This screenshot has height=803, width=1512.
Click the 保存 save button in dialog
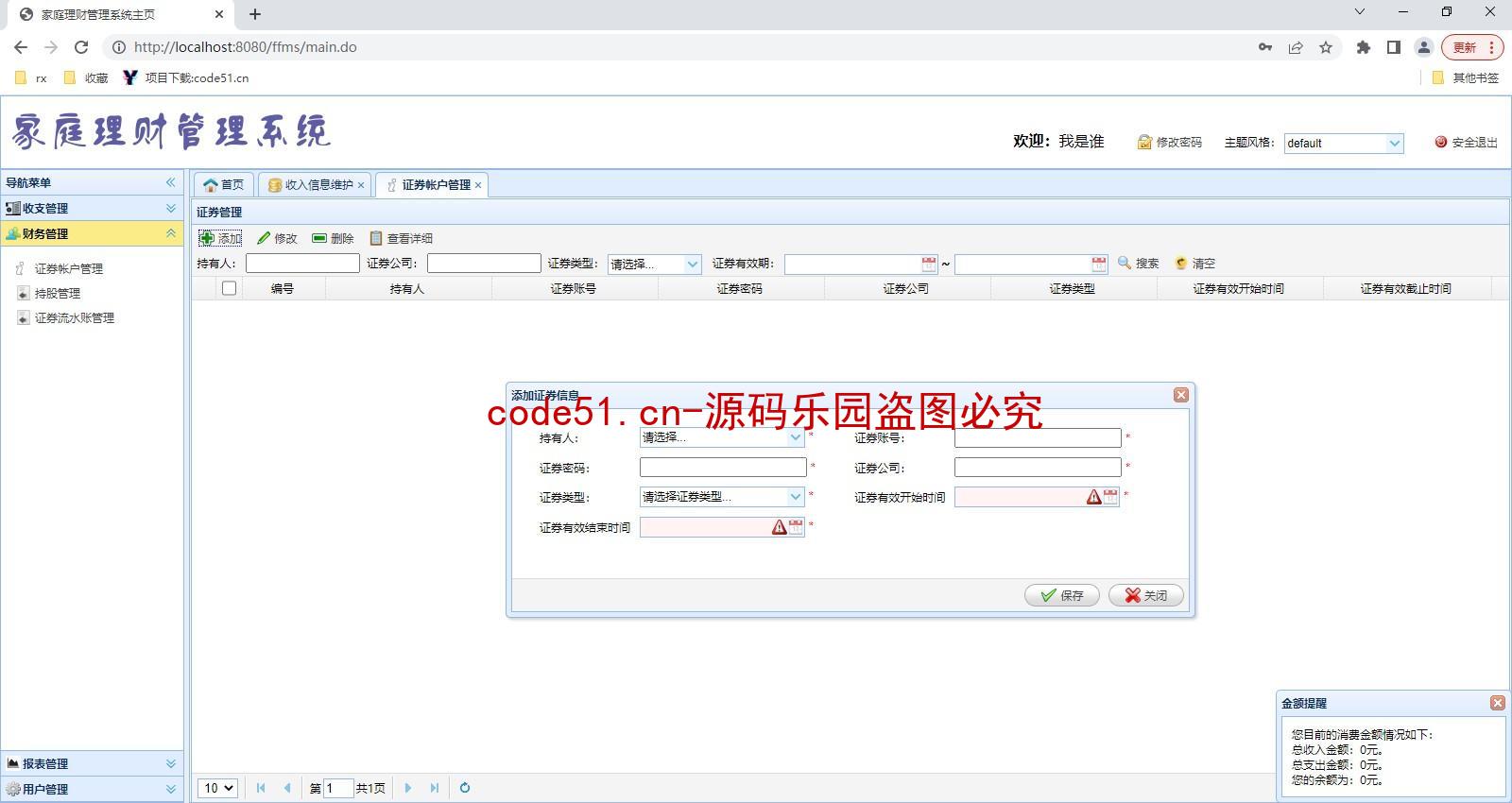click(1062, 595)
